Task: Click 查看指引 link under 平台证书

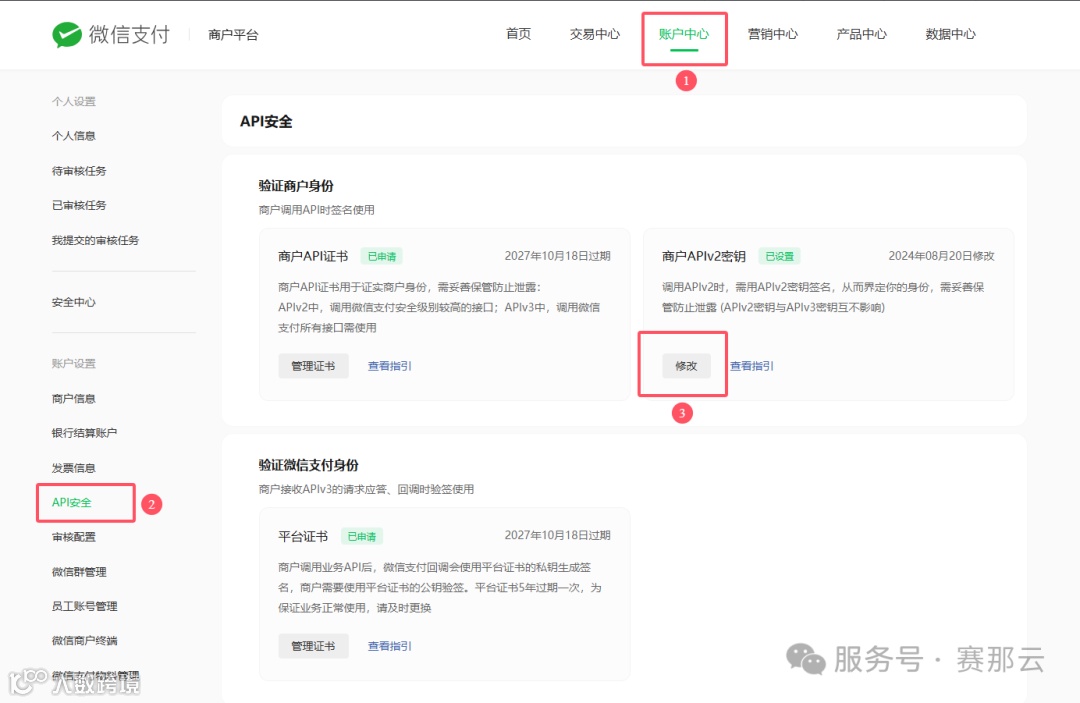Action: pyautogui.click(x=389, y=647)
